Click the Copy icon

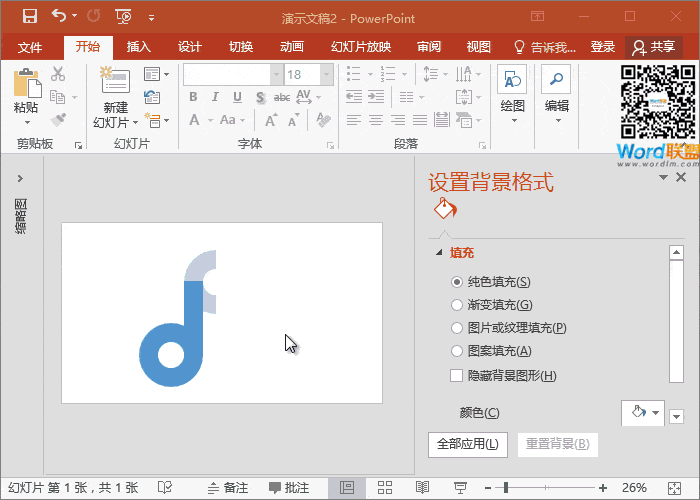[x=58, y=97]
